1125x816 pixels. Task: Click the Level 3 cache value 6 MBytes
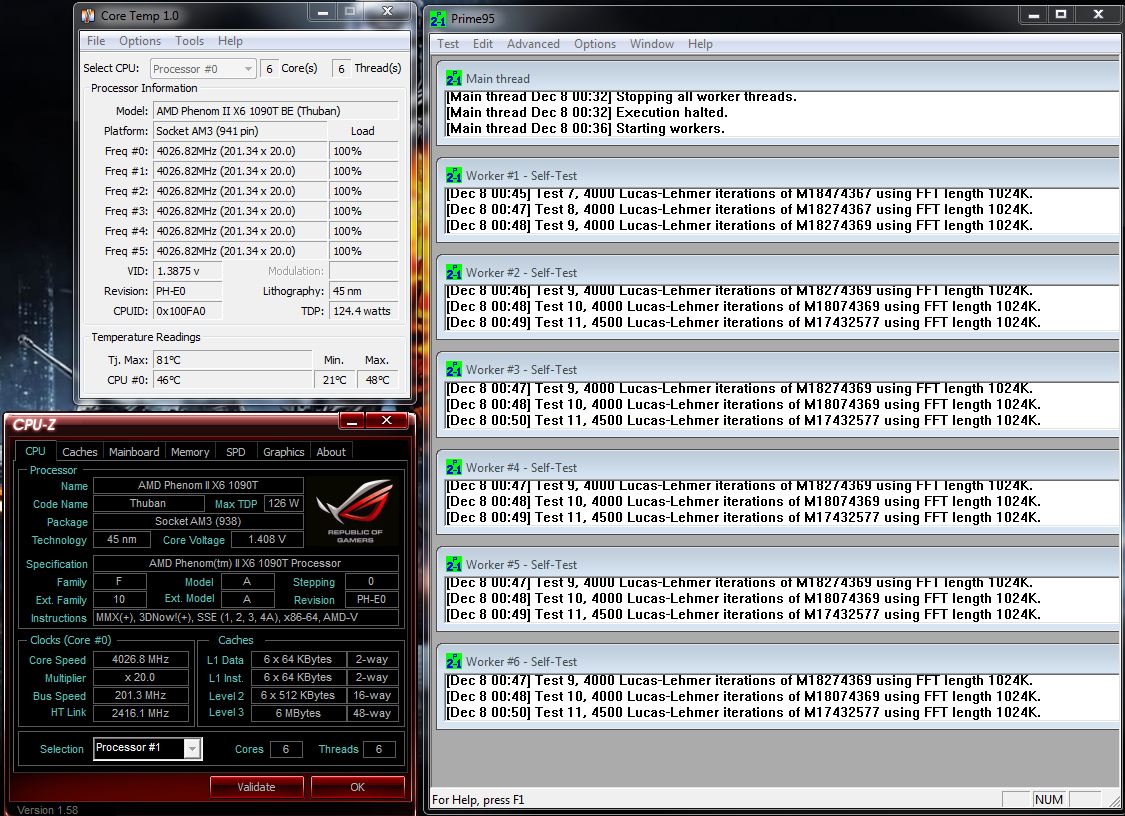298,713
